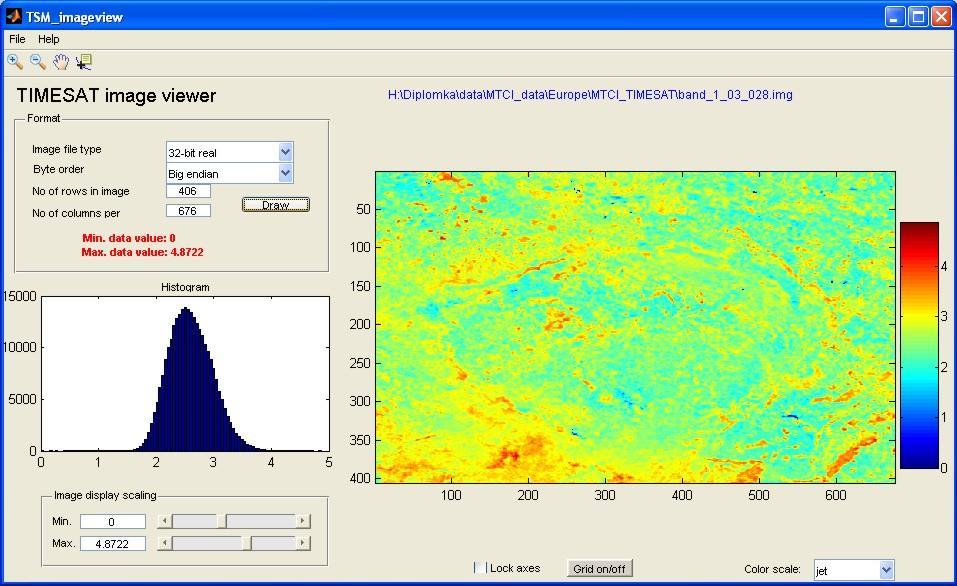
Task: Click the histogram bar chart
Action: (x=185, y=374)
